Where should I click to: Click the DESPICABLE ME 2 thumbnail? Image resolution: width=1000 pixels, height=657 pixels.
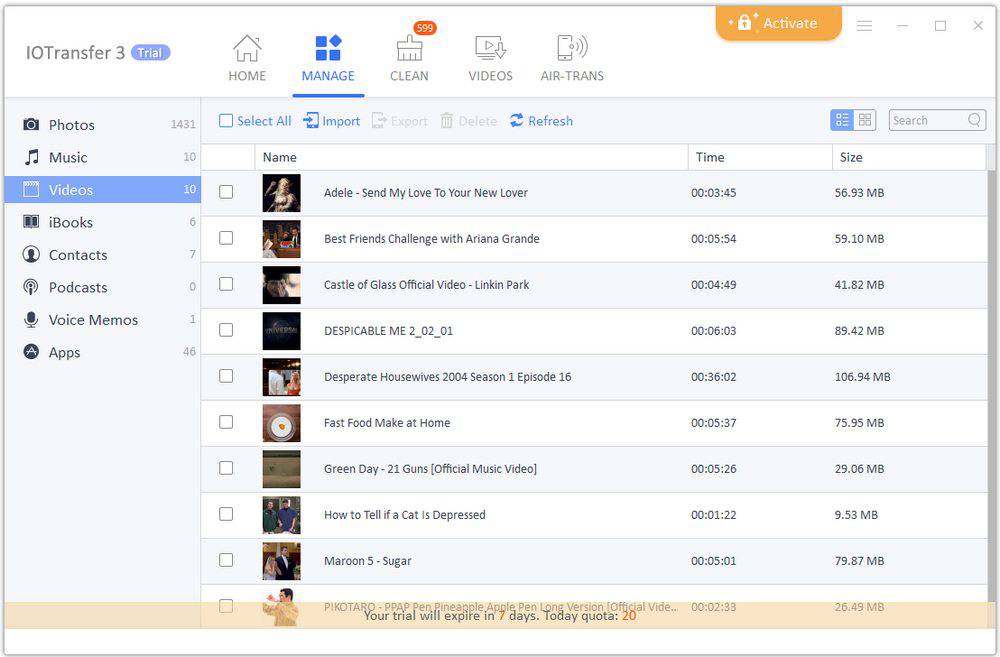pyautogui.click(x=281, y=331)
